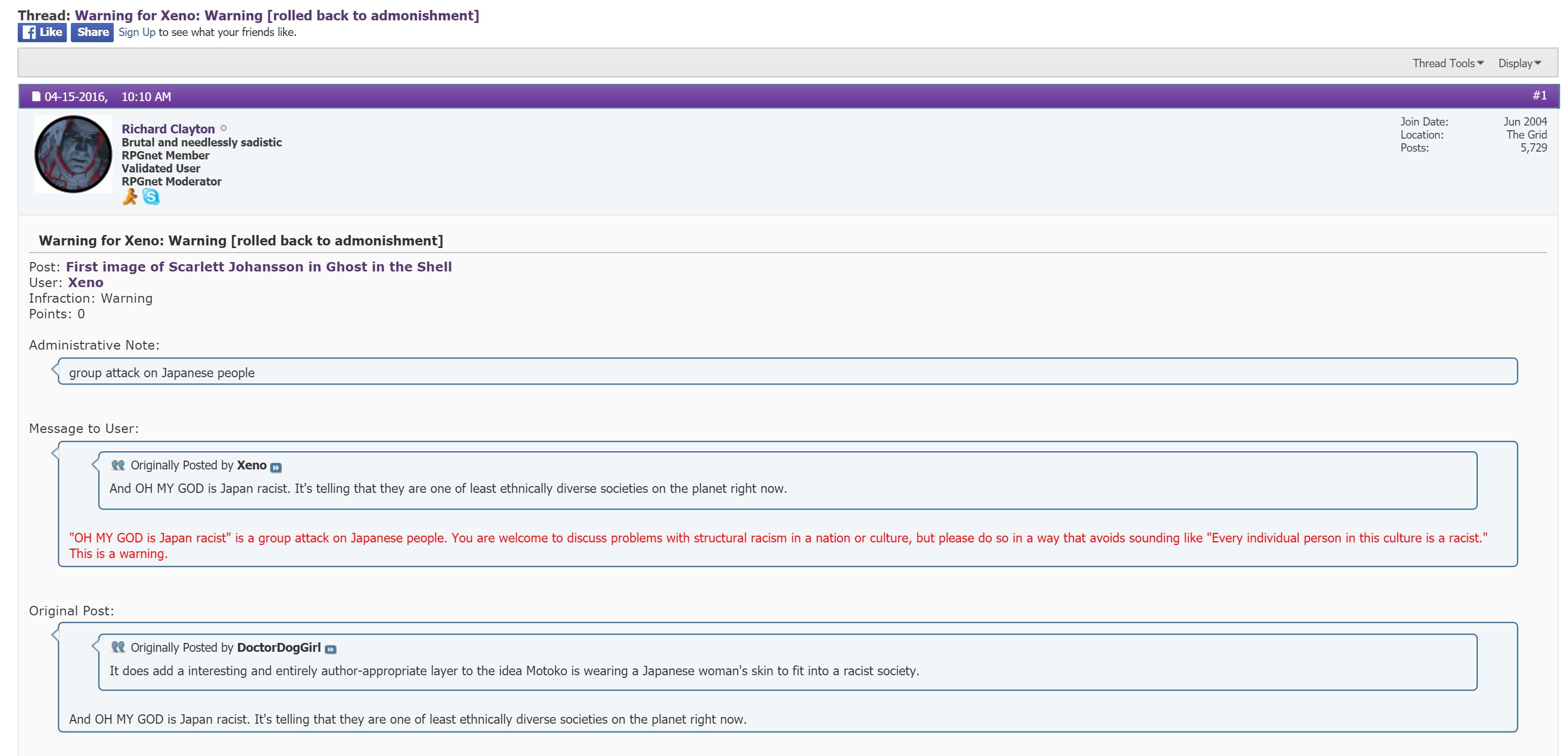The image size is (1568, 756).
Task: Click the post heading 'Warning for Xeno'
Action: coord(241,240)
